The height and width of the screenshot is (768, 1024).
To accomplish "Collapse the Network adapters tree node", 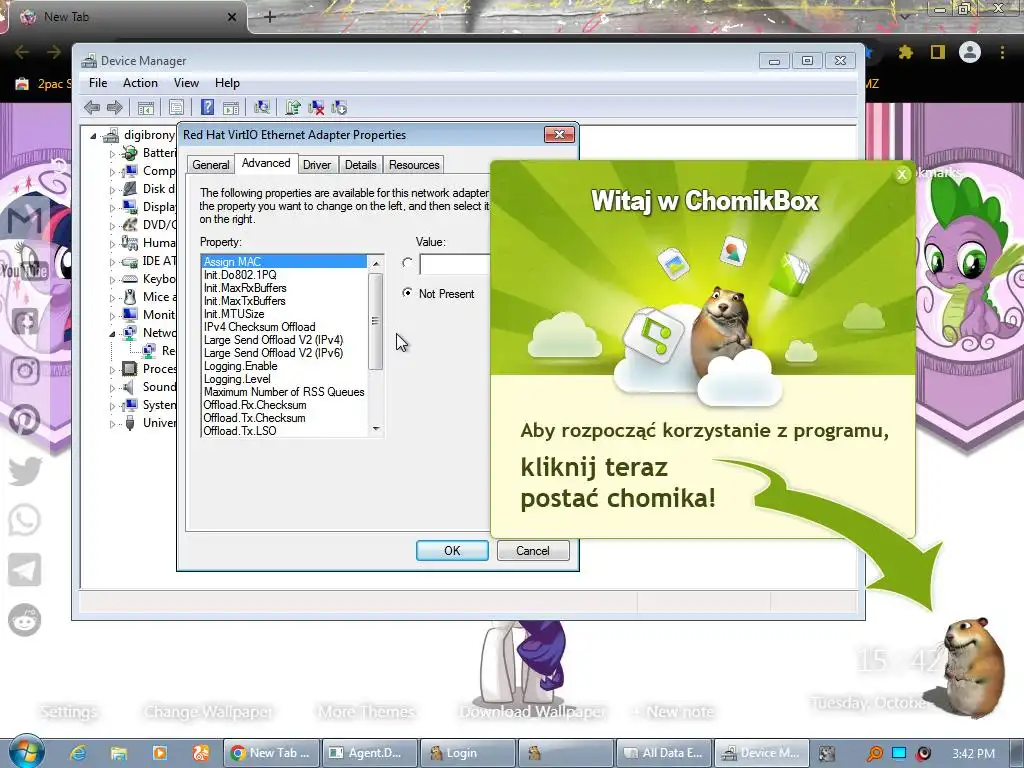I will tap(112, 334).
